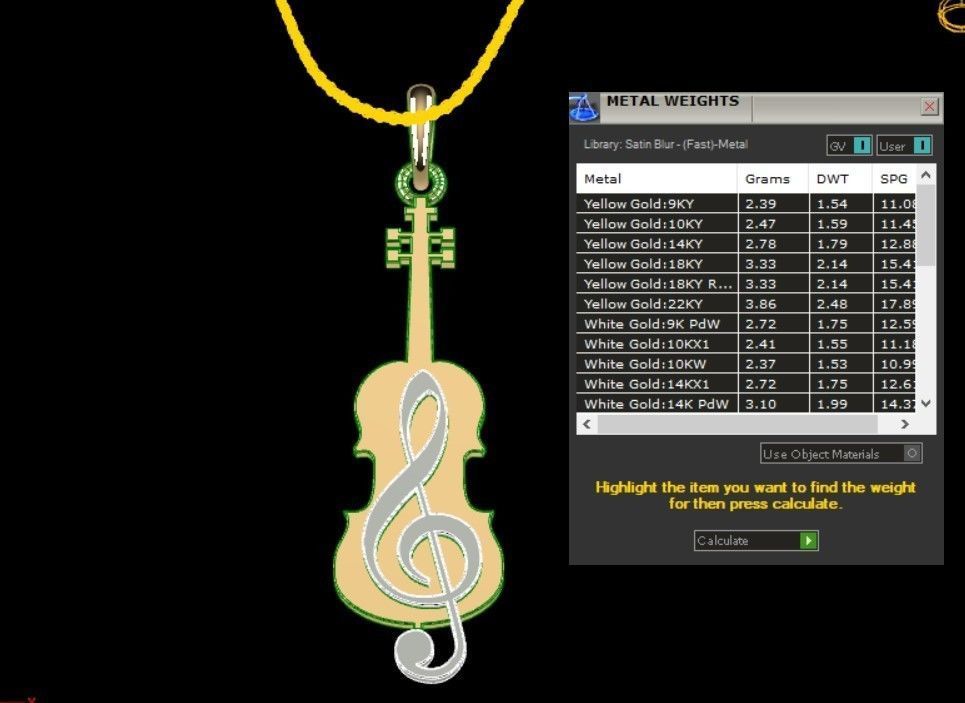
Task: Select the White Gold:14KX1 row
Action: click(746, 384)
